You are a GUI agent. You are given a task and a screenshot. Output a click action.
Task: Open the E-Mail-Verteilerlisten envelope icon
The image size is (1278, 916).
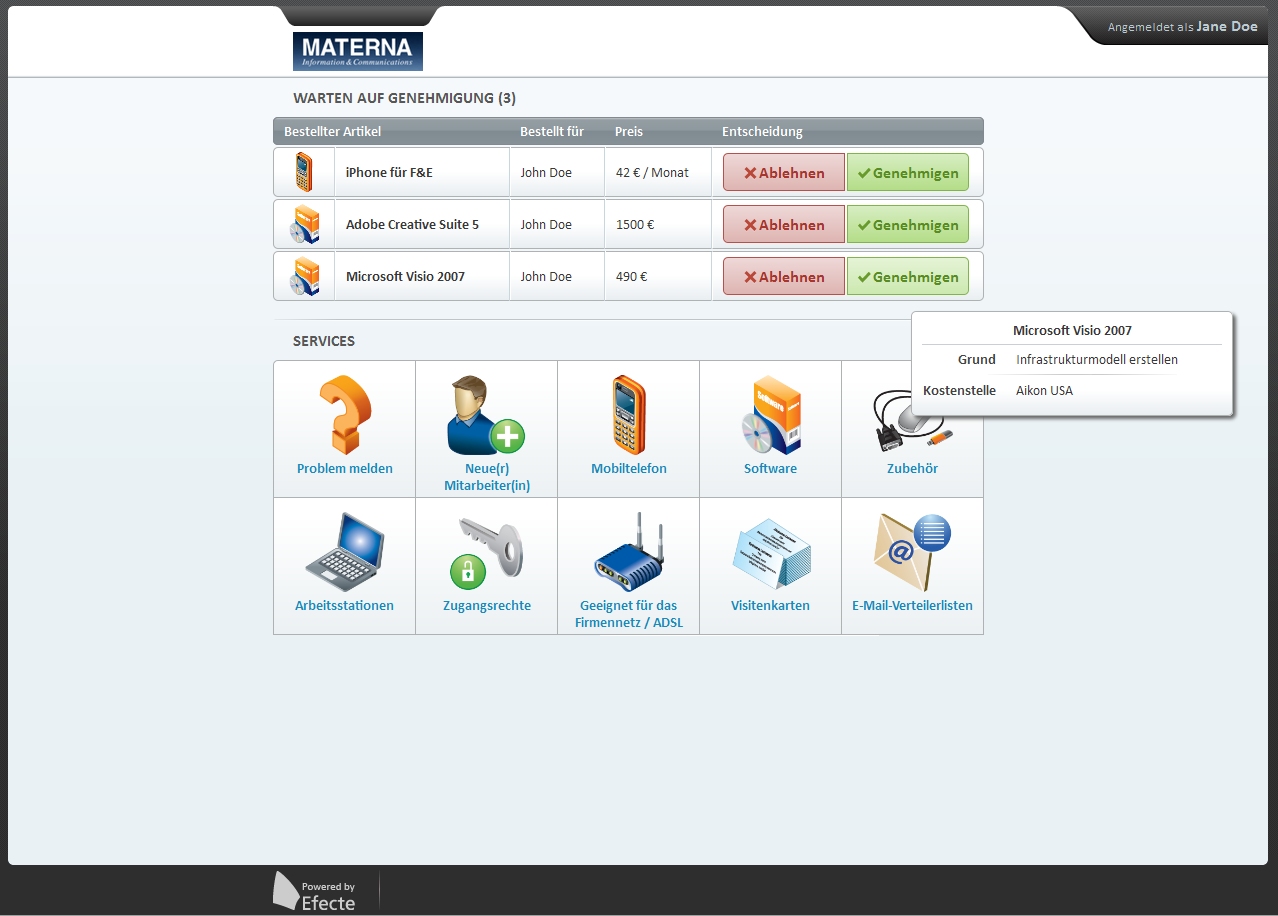tap(913, 551)
